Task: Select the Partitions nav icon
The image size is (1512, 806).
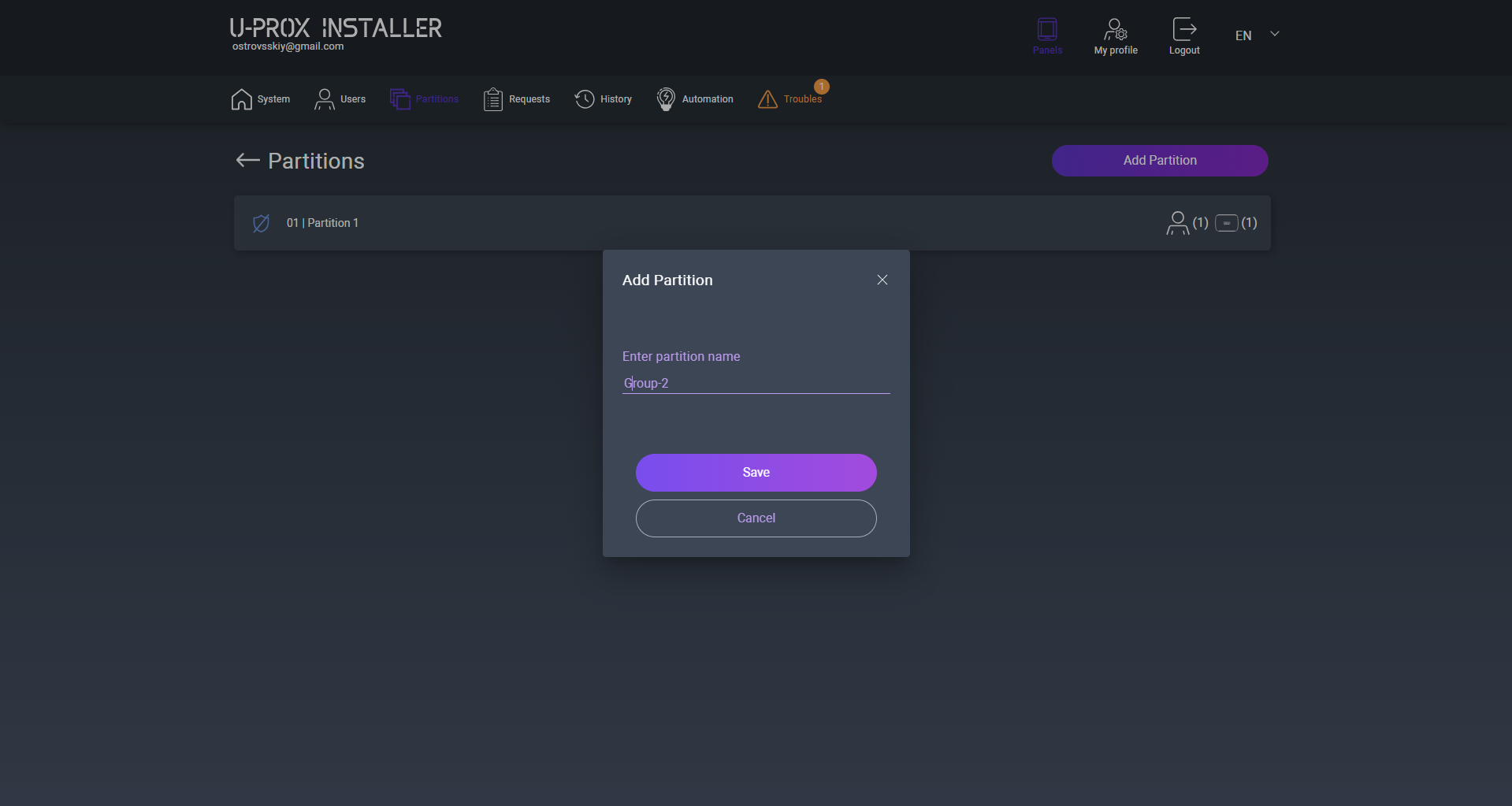Action: coord(400,99)
